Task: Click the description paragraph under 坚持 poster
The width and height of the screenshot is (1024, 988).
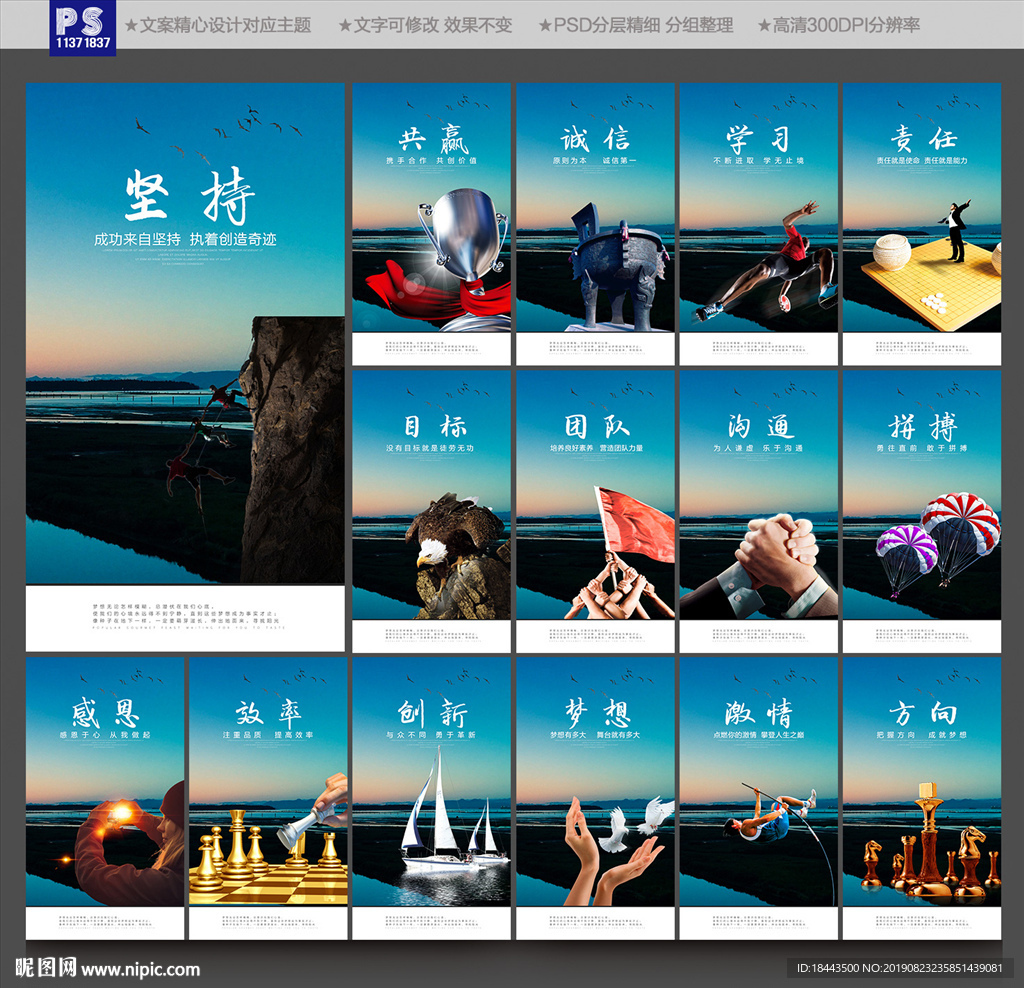Action: point(189,617)
